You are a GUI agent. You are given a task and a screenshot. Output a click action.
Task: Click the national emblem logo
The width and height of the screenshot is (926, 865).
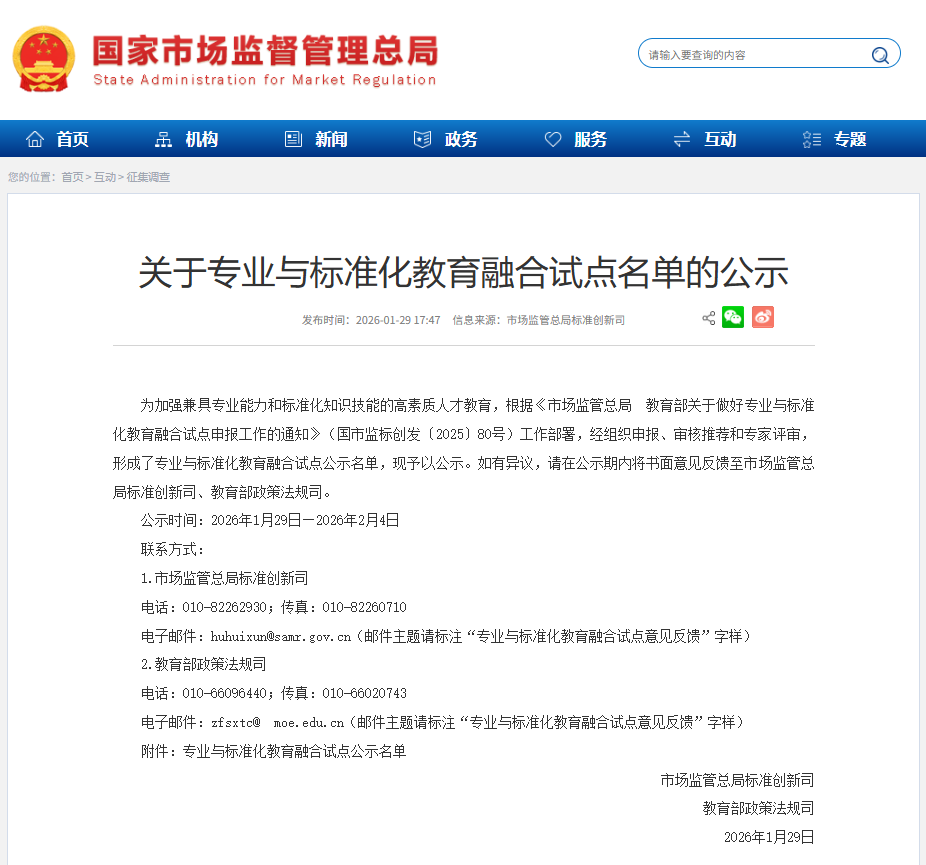click(x=43, y=59)
